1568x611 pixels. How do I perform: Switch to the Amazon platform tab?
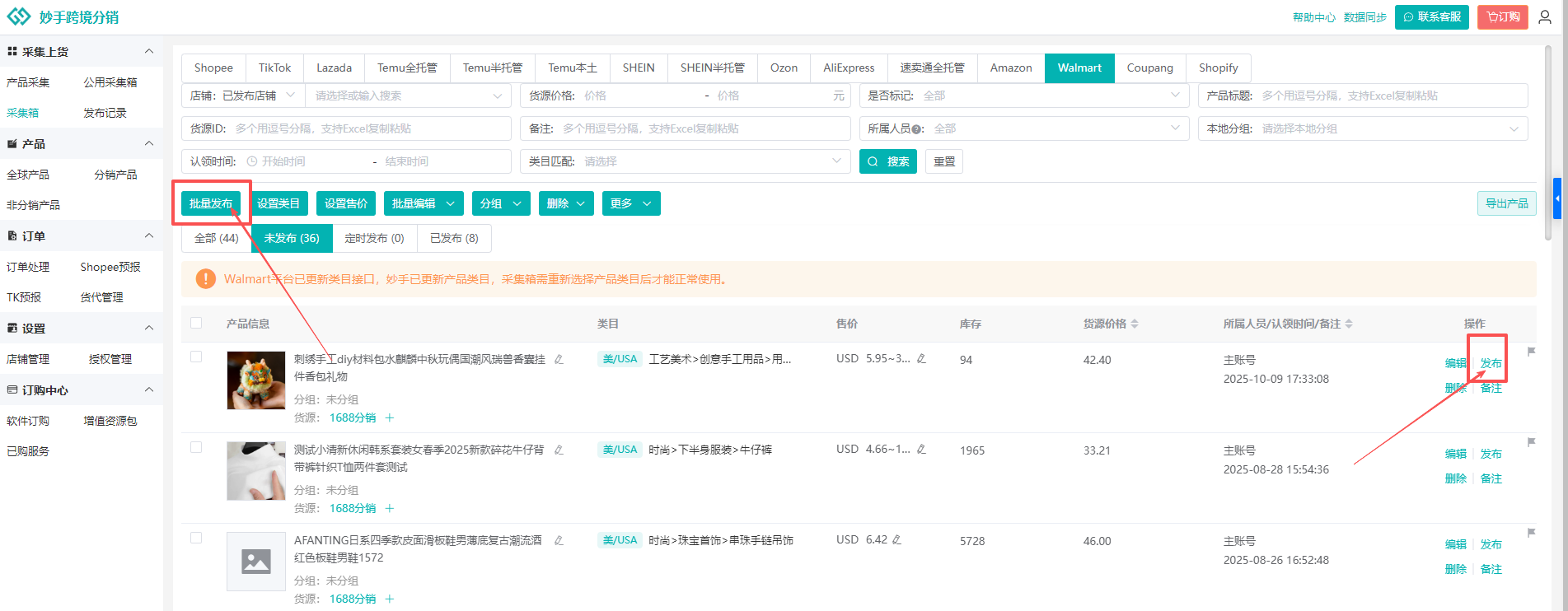click(1010, 68)
